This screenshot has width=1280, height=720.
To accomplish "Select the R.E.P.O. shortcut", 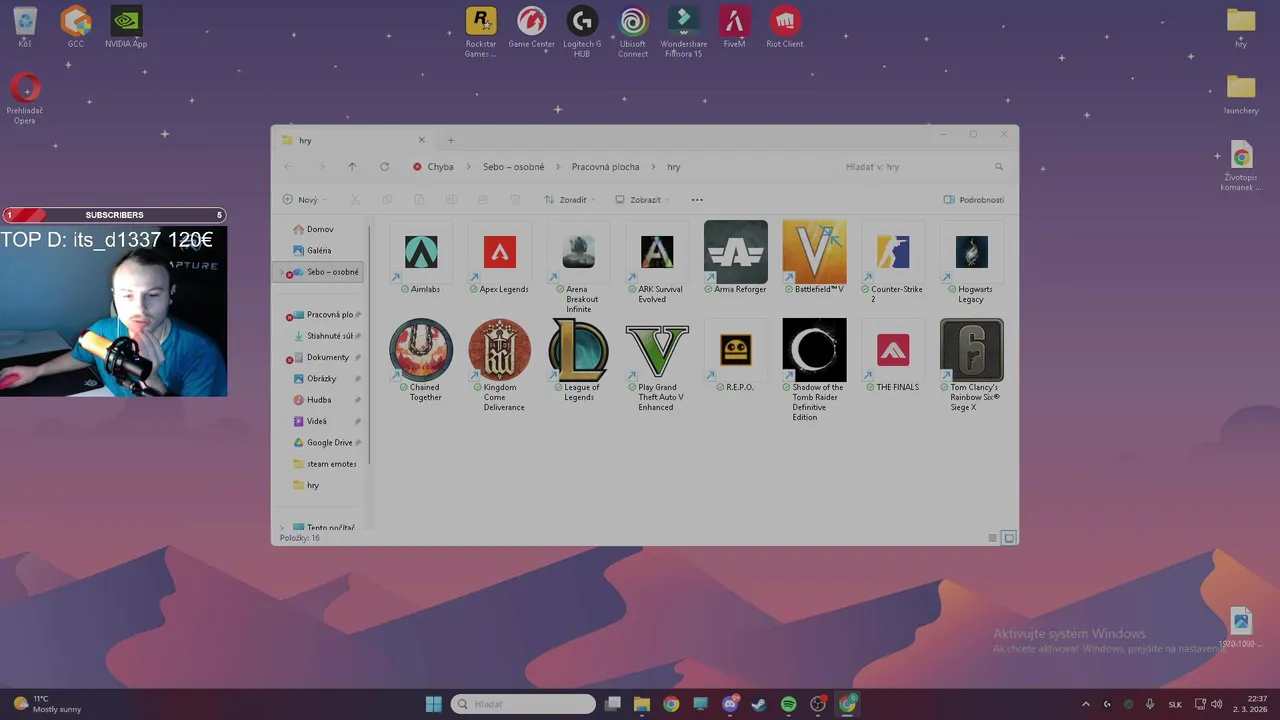I will point(736,357).
